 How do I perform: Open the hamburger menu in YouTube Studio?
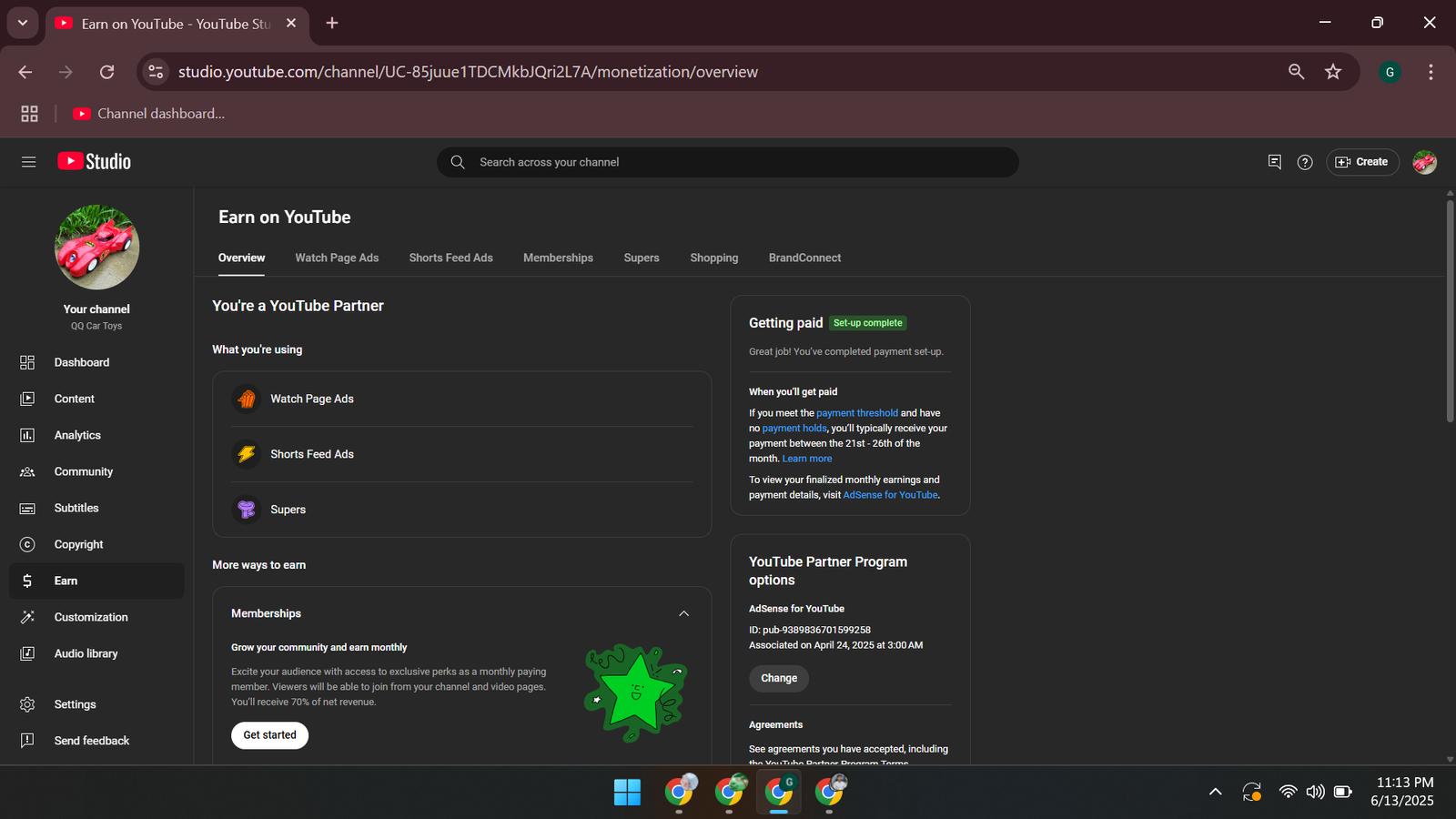pos(28,162)
